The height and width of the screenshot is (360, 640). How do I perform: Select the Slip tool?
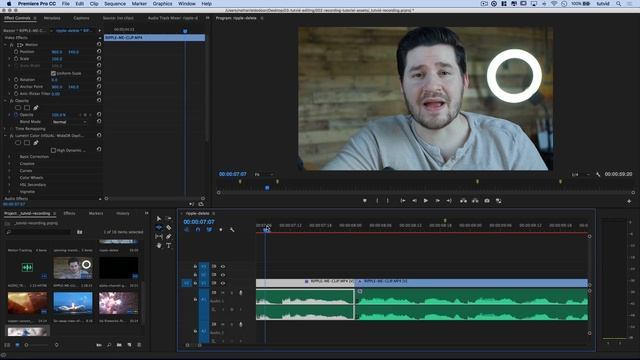click(x=159, y=237)
